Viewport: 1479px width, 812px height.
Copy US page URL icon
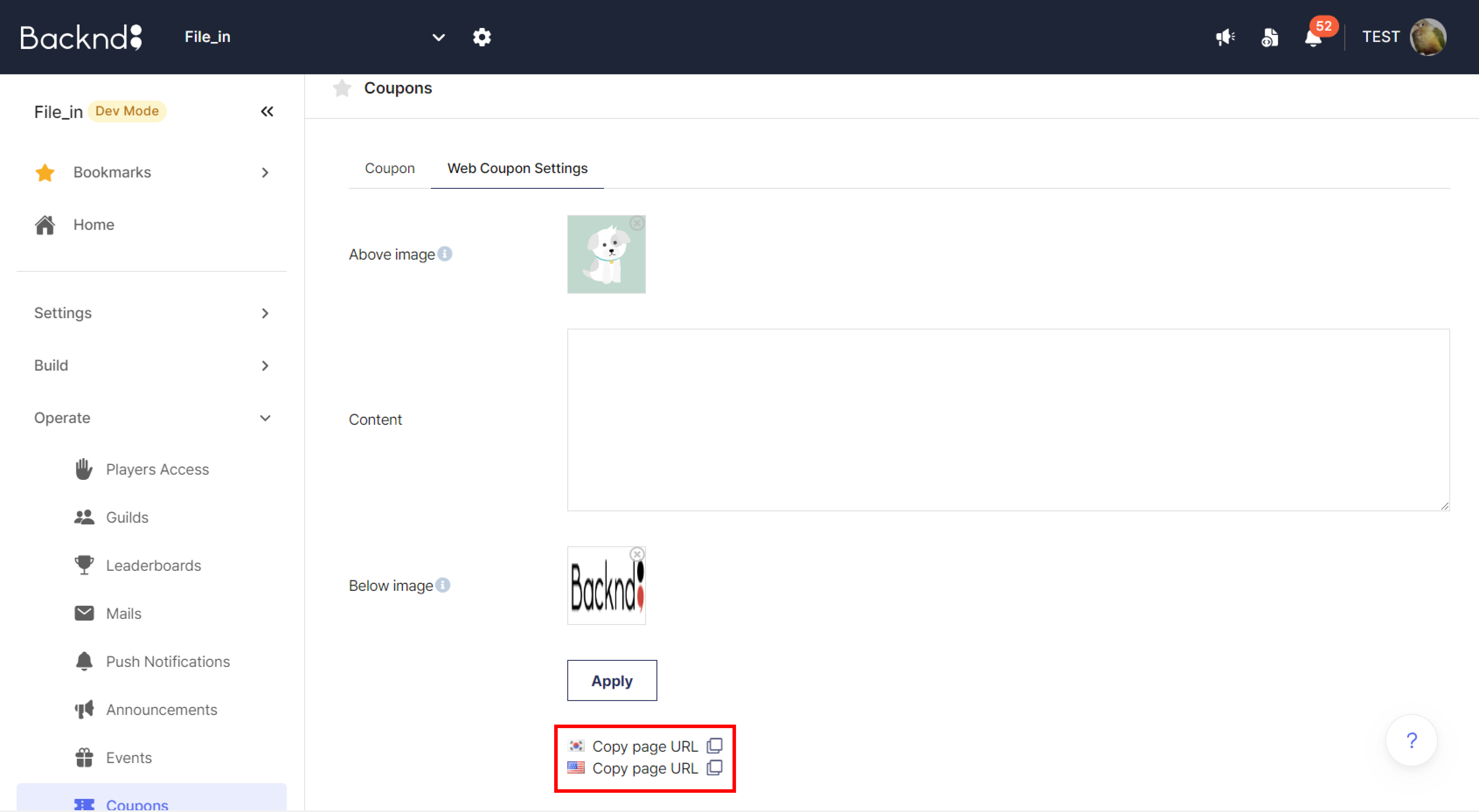point(714,768)
